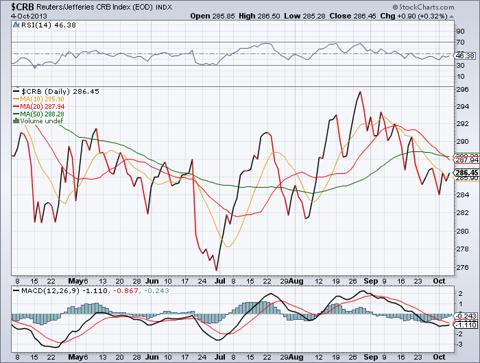
Task: Click the 4-Oct-2013 chart date
Action: [29, 16]
